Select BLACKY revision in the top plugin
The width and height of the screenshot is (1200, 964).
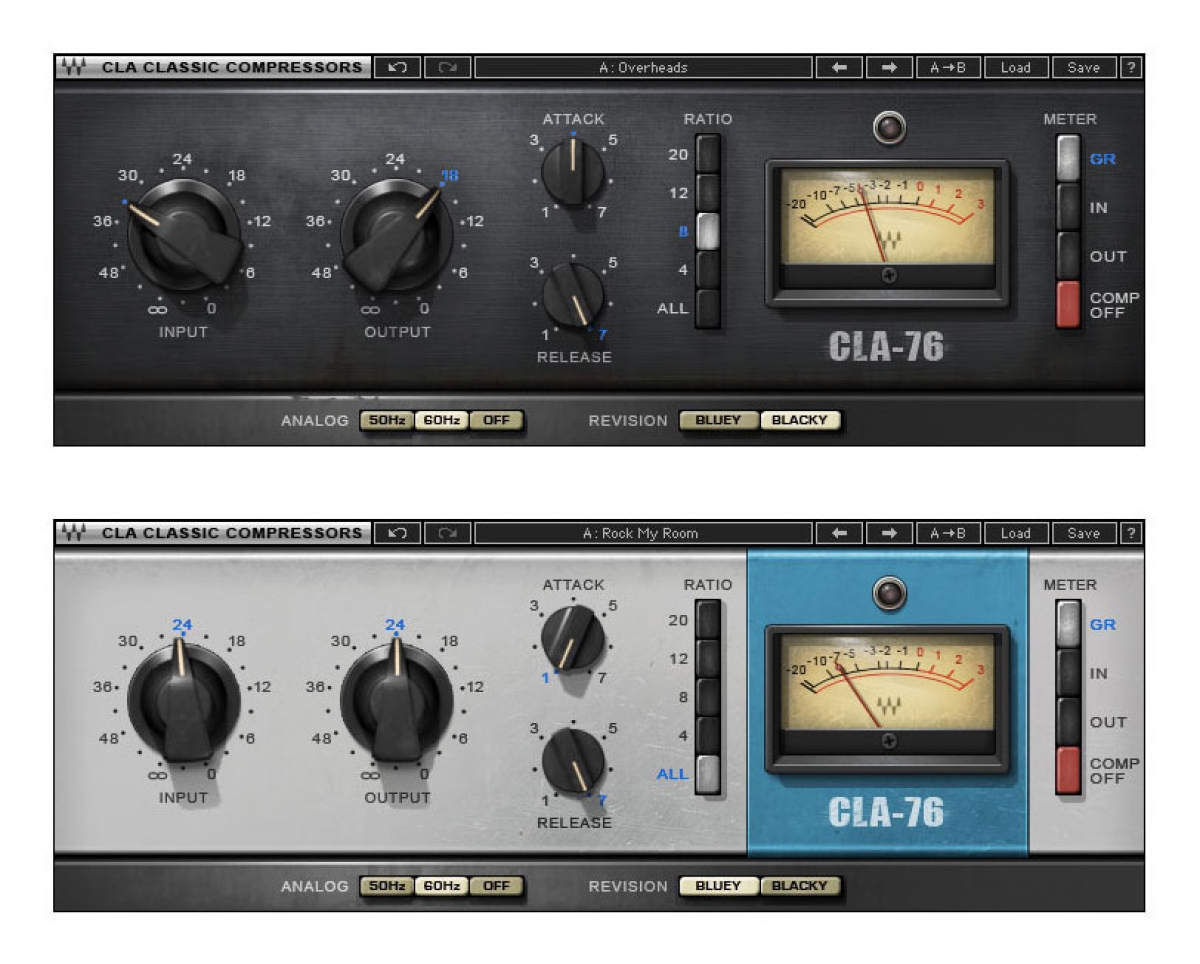tap(800, 421)
